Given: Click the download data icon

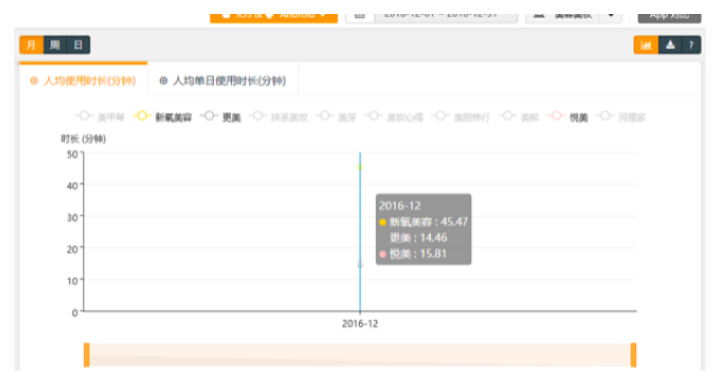Looking at the screenshot, I should (x=670, y=45).
